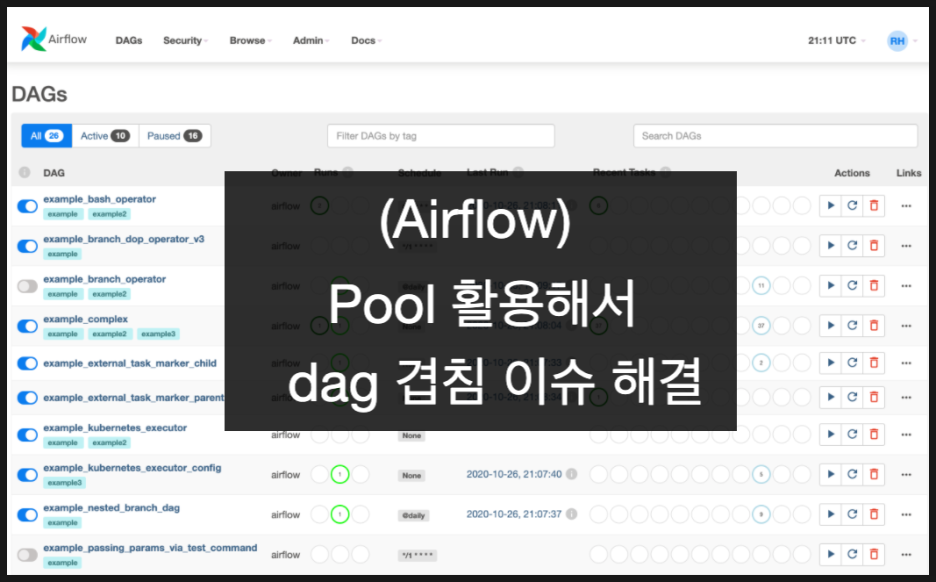
Task: Open example_nested_branch_dag DAG link
Action: point(112,507)
